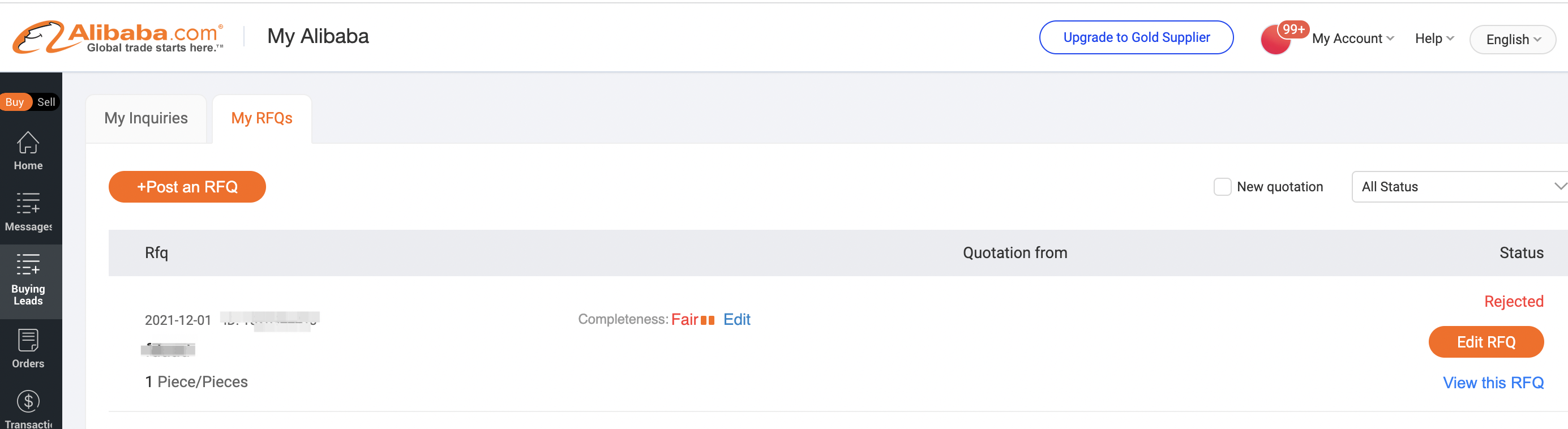This screenshot has width=1568, height=429.
Task: Open Home in the sidebar
Action: click(28, 151)
